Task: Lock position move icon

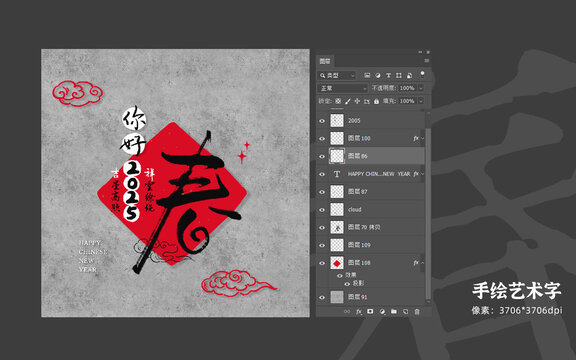Action: [x=357, y=101]
